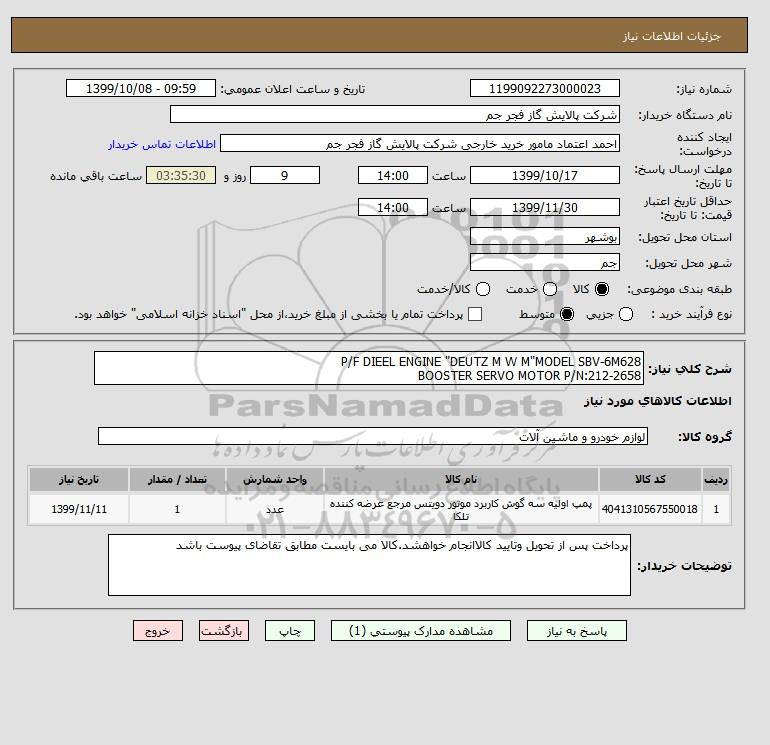770x745 pixels.
Task: Click the اطلاعات کالاهای مورد نیاز heading
Action: pos(658,401)
